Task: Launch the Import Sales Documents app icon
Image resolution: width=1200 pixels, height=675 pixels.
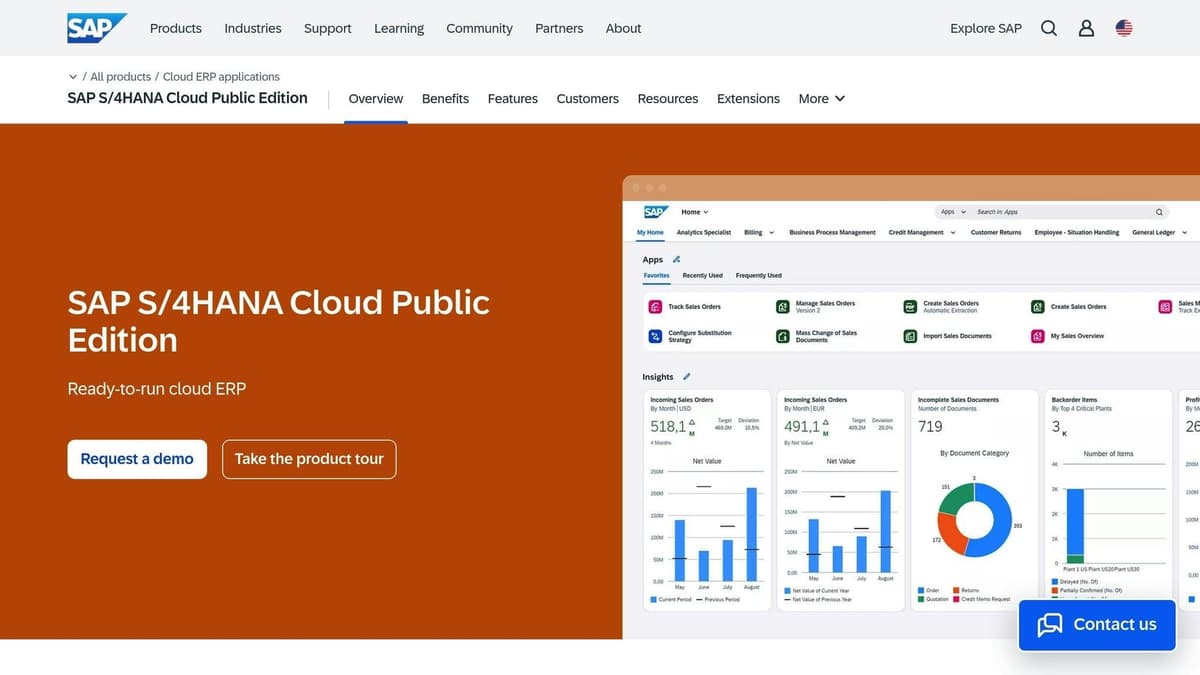Action: (x=909, y=336)
